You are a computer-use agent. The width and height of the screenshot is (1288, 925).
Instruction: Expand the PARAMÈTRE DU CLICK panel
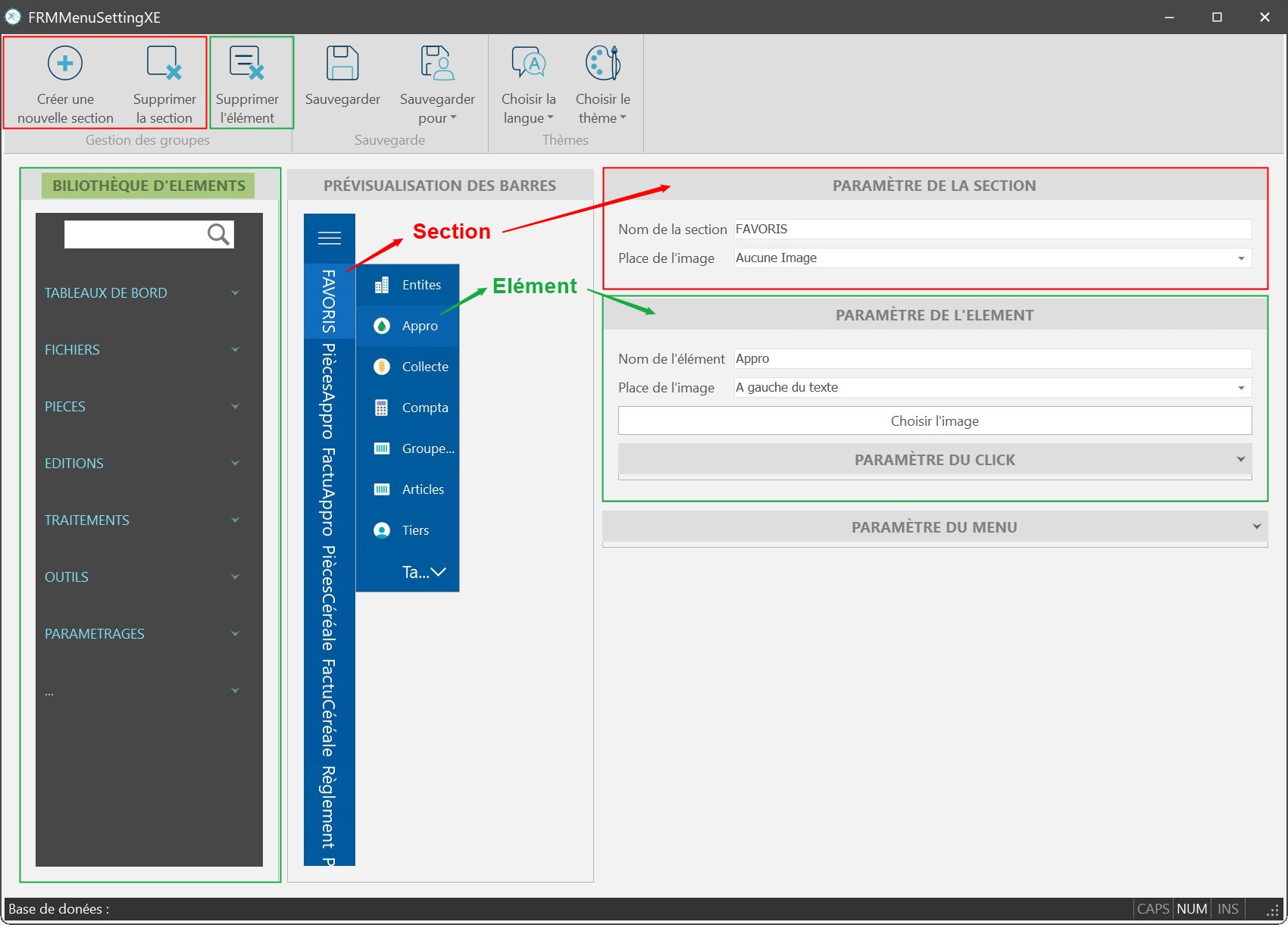point(935,460)
